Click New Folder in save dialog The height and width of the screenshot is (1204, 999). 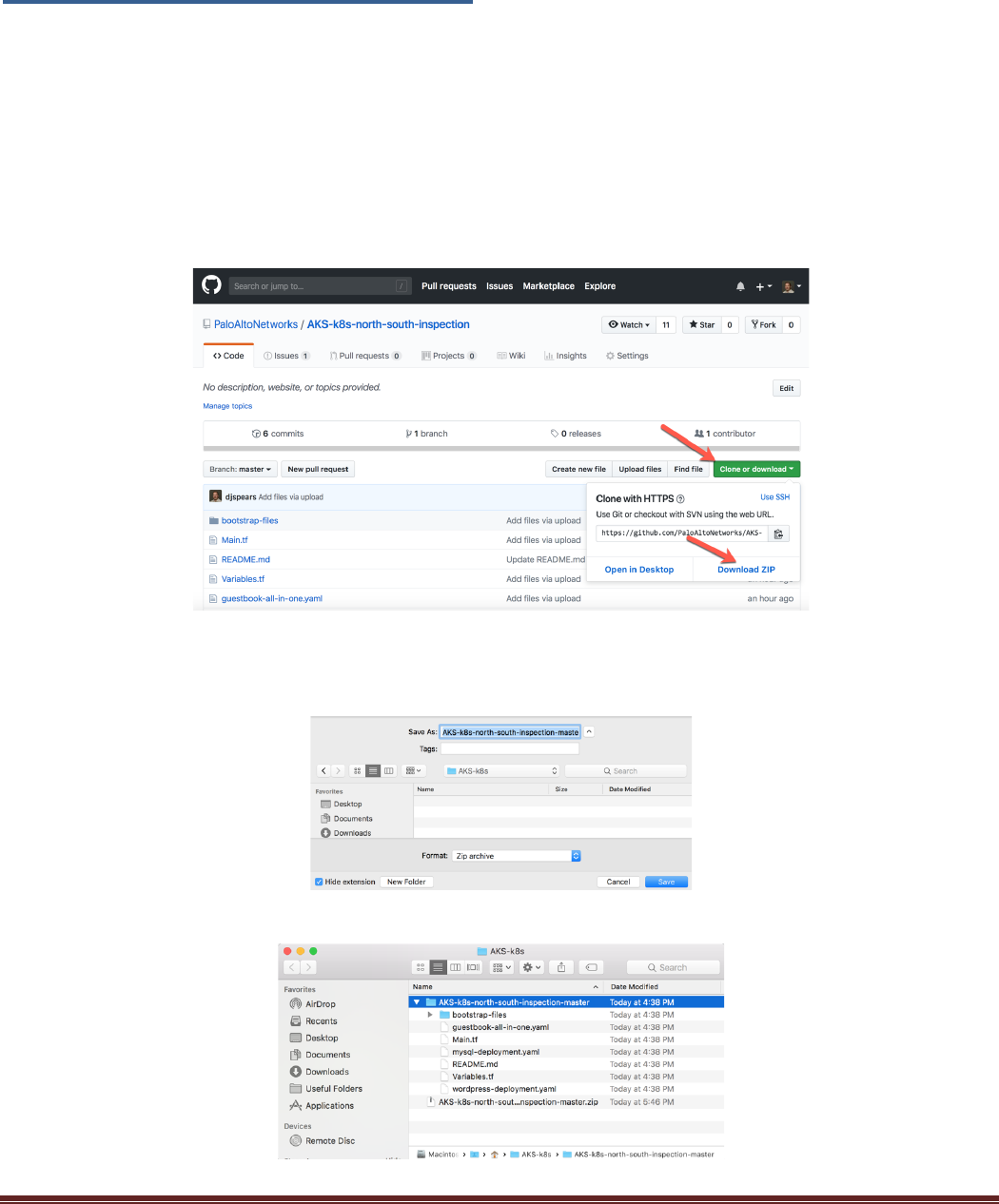click(406, 882)
